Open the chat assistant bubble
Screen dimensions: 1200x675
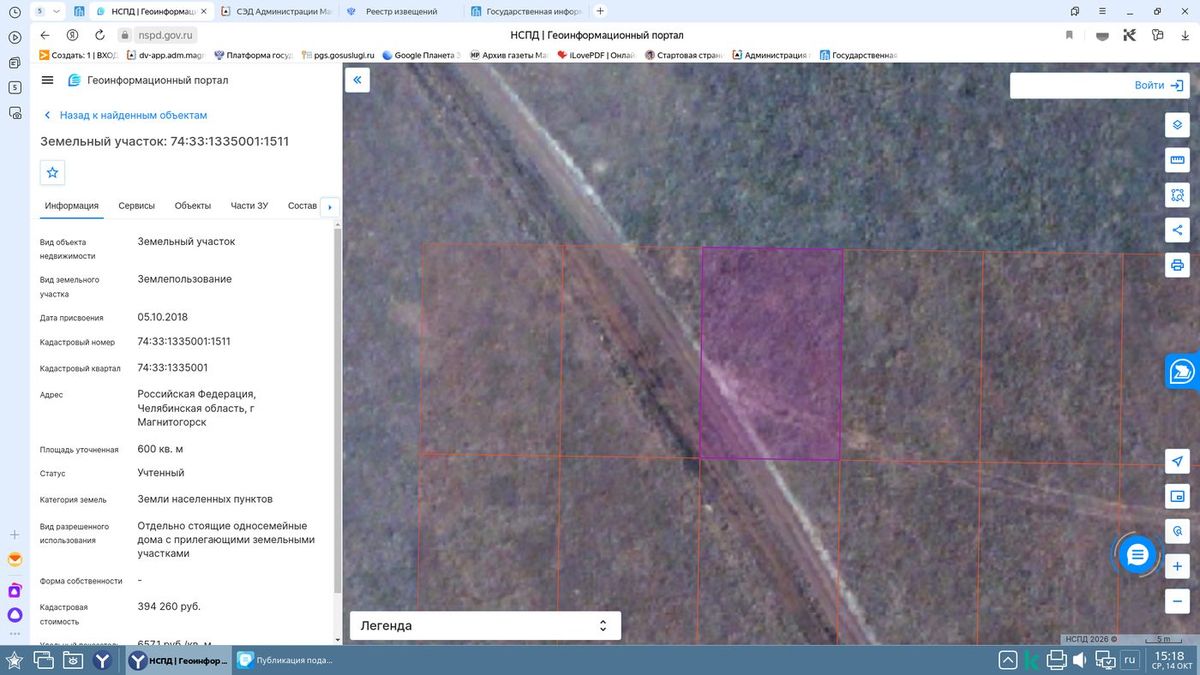click(1137, 554)
